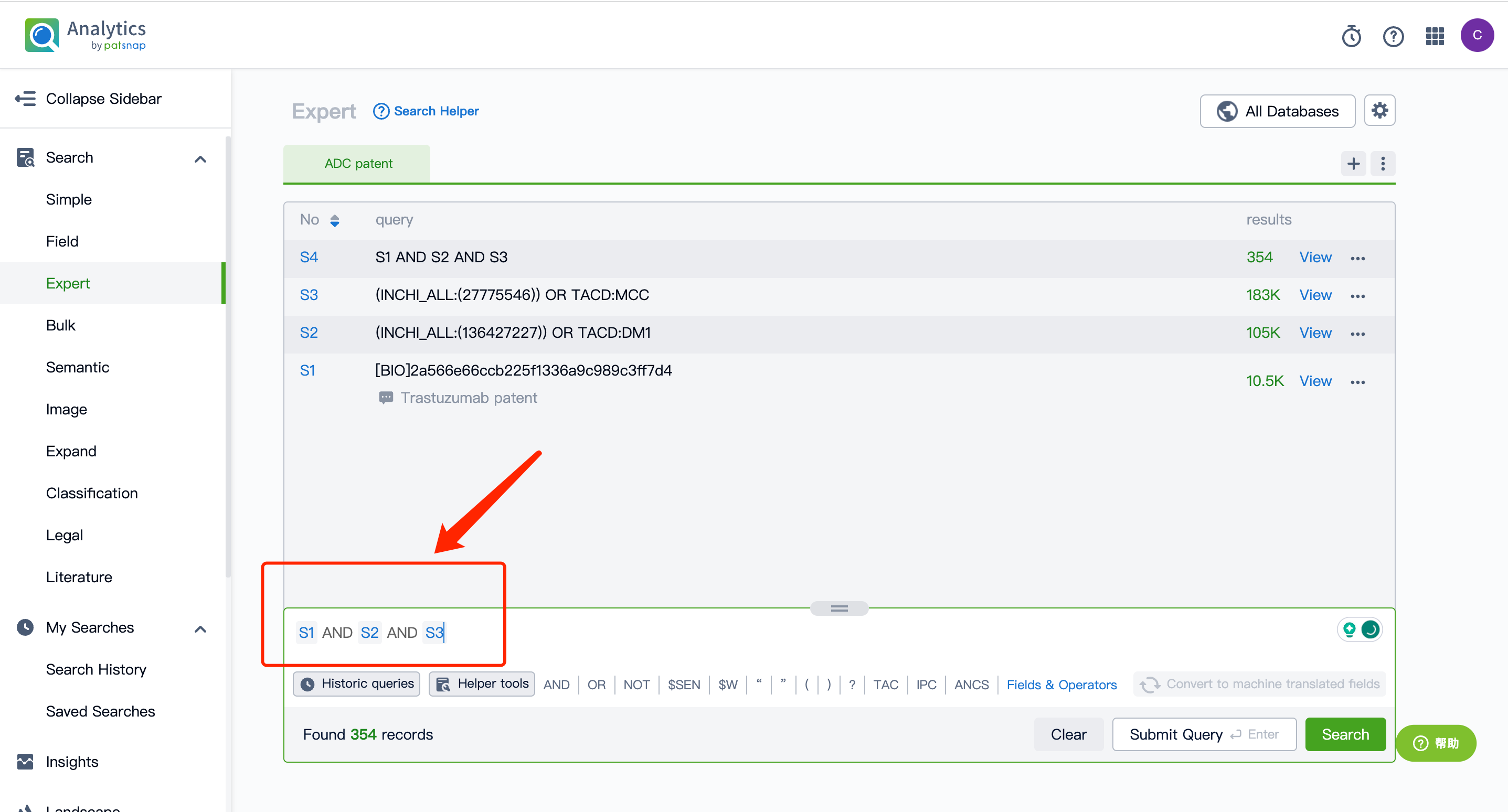
Task: Click the Expert search tab
Action: pos(67,283)
